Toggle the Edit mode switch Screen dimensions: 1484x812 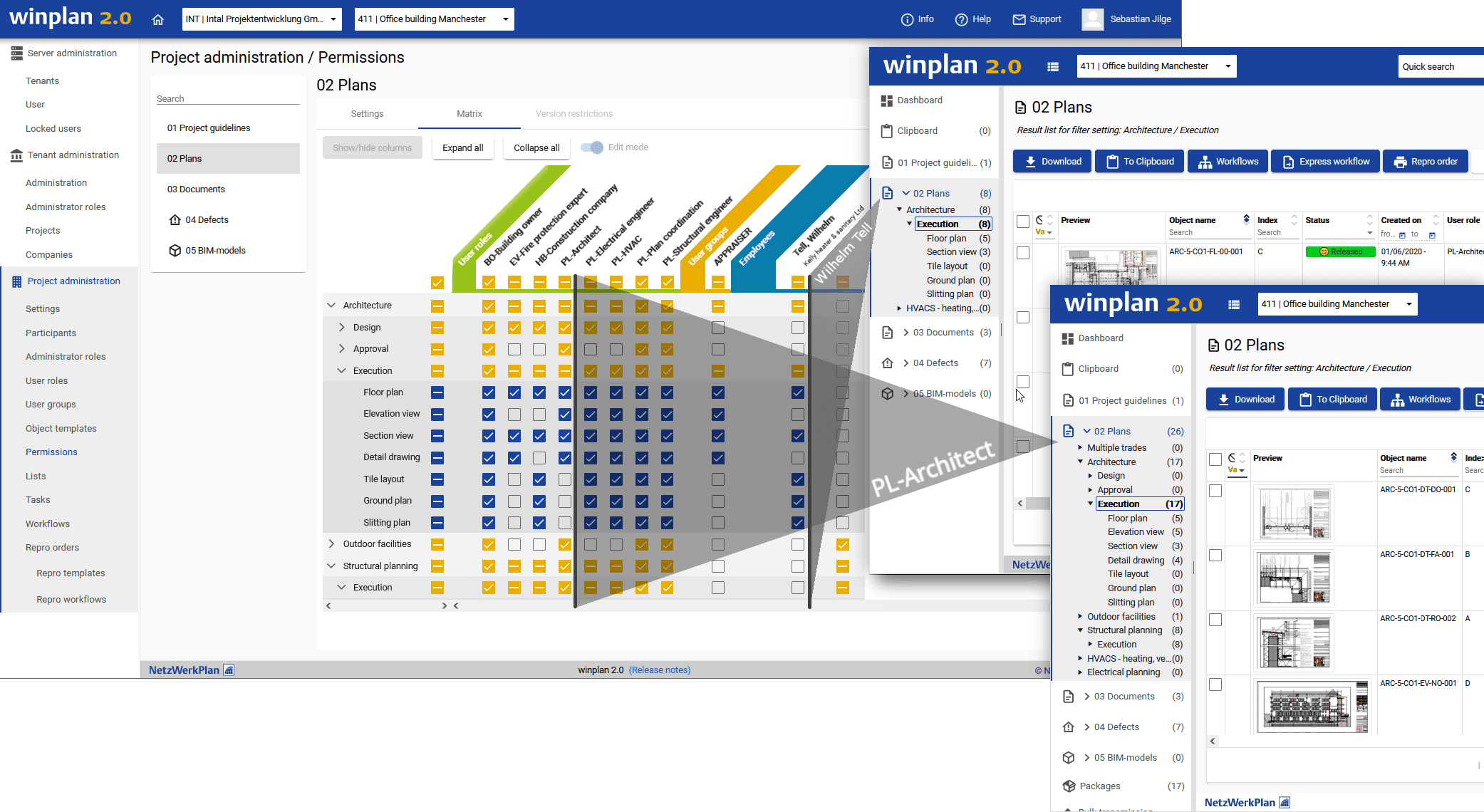[x=591, y=147]
